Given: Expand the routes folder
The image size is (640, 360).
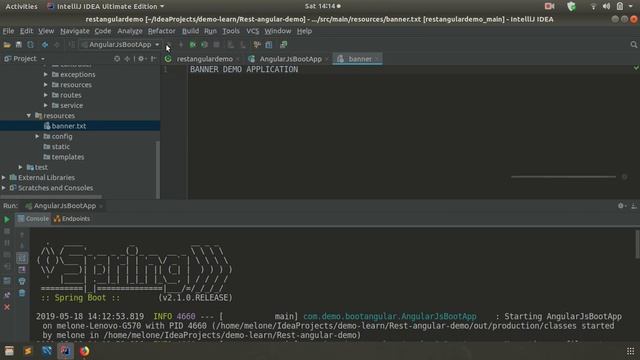Looking at the screenshot, I should pos(46,95).
